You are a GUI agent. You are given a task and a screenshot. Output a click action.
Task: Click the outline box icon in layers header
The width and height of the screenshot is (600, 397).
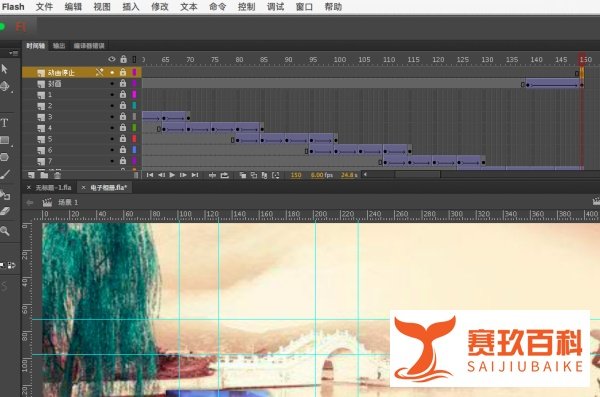click(x=134, y=59)
